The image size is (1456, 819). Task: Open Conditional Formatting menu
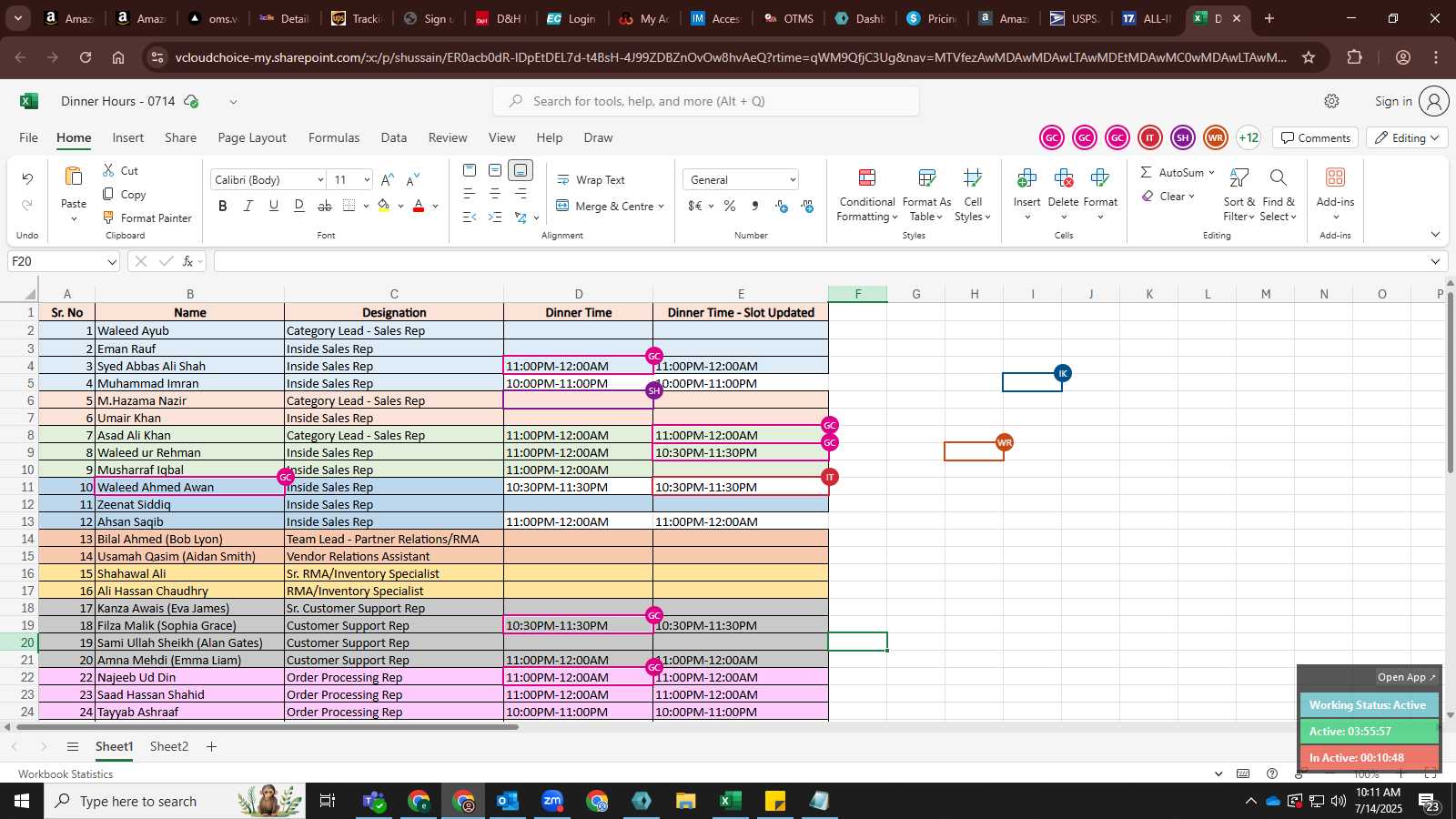pos(867,195)
